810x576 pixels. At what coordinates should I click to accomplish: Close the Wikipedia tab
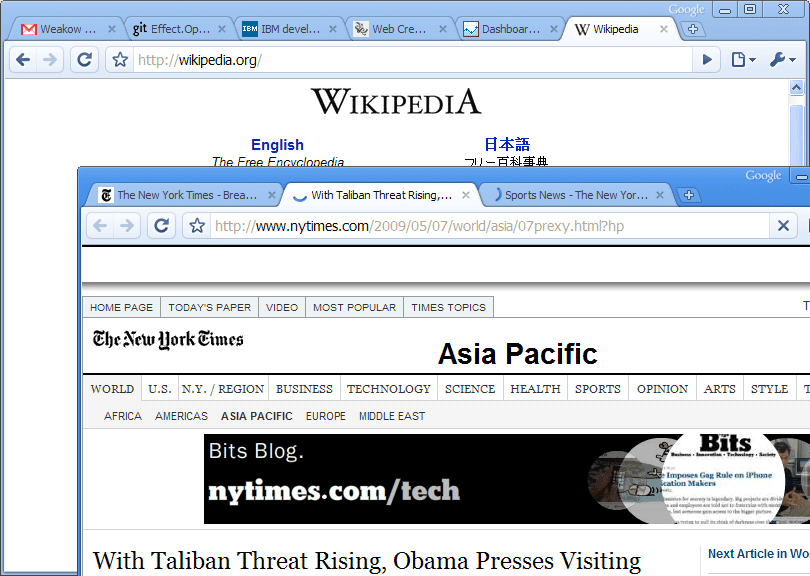coord(664,29)
